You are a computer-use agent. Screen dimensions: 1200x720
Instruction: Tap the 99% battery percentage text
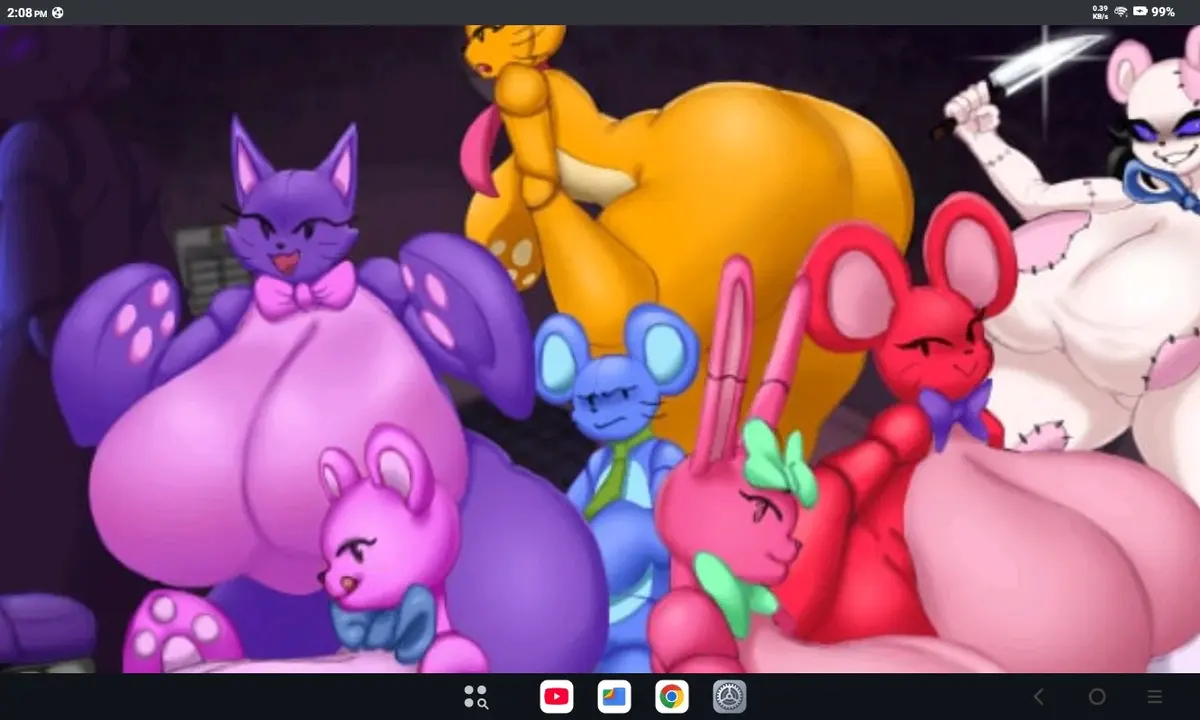pyautogui.click(x=1163, y=12)
